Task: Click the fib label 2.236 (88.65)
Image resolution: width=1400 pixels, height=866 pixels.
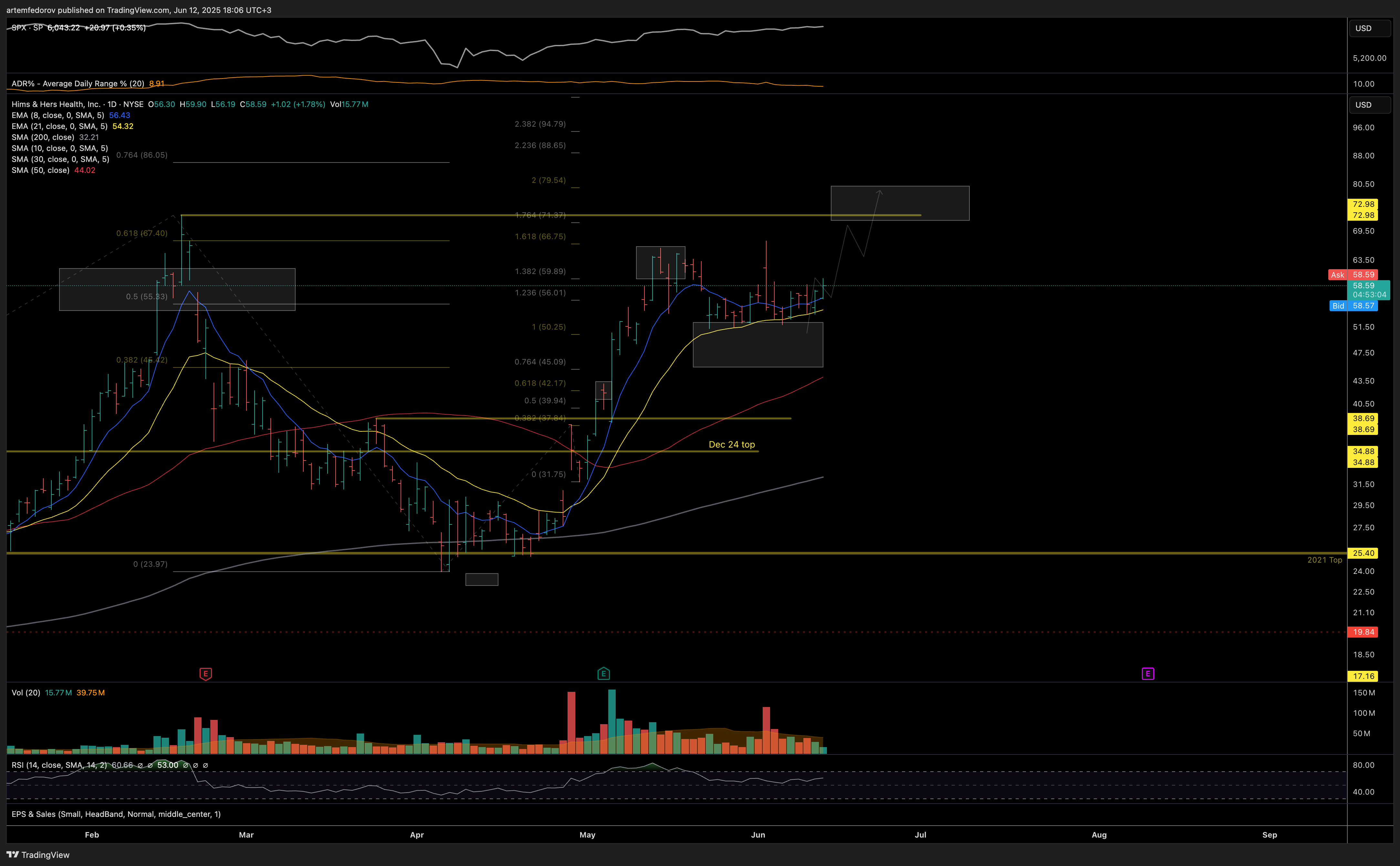Action: [x=540, y=145]
